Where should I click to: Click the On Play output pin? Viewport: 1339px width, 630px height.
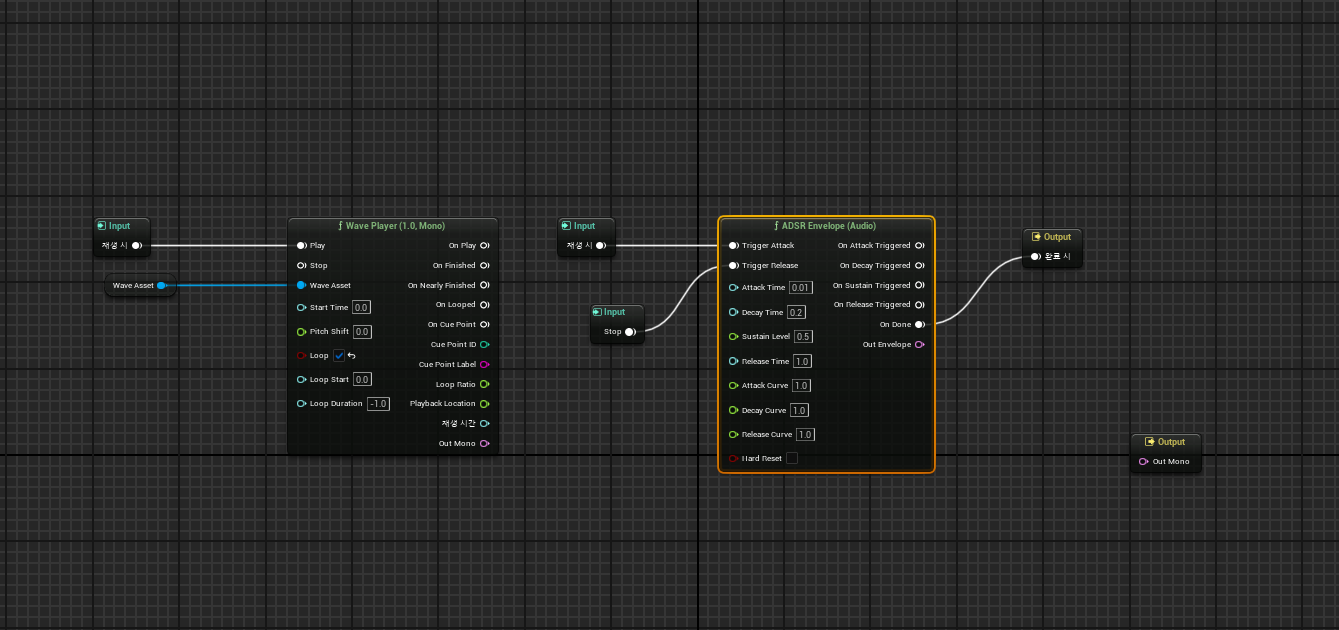(485, 245)
